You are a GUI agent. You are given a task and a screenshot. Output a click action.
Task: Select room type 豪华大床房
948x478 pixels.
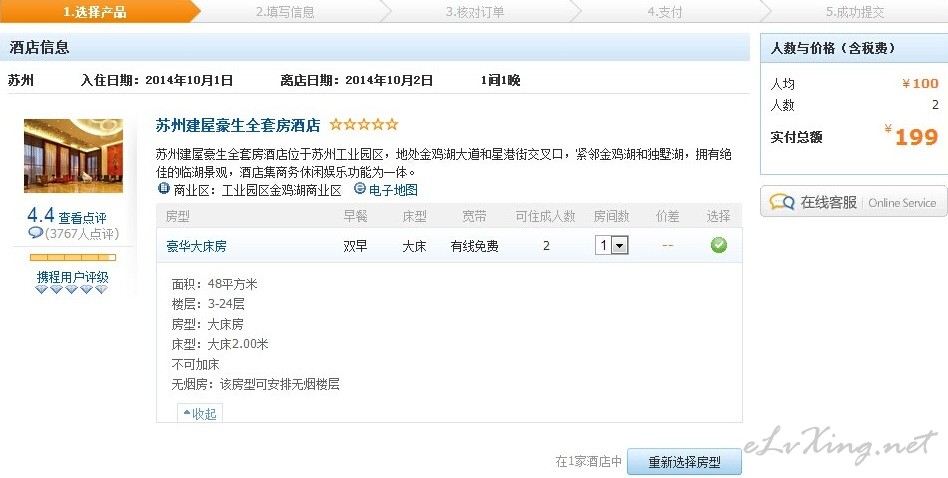pos(196,247)
